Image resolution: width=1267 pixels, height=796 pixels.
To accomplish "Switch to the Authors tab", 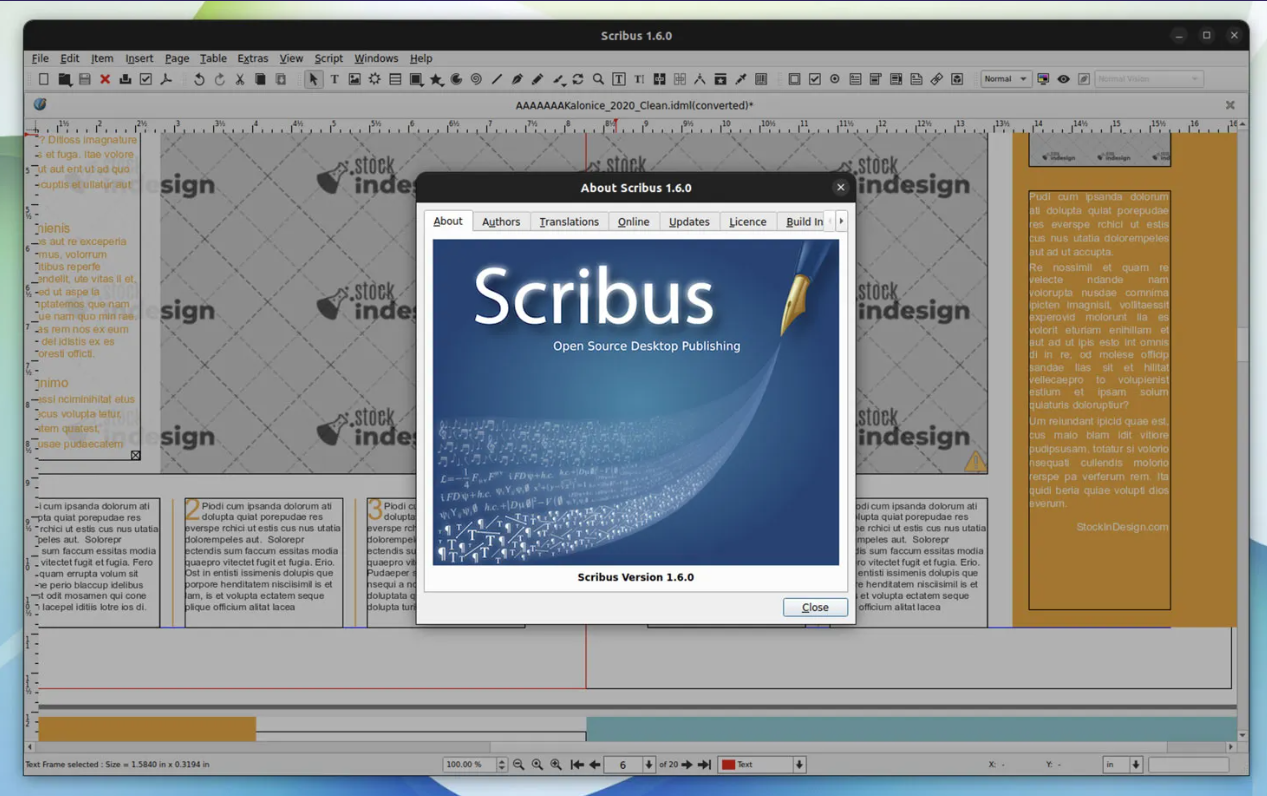I will pyautogui.click(x=501, y=221).
